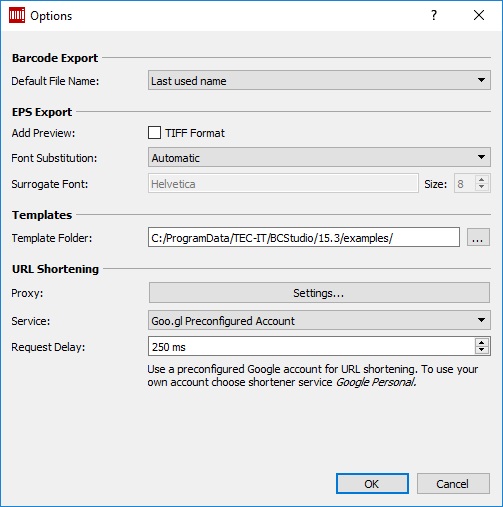Image resolution: width=503 pixels, height=507 pixels.
Task: Open the Default File Name dropdown
Action: click(x=319, y=80)
